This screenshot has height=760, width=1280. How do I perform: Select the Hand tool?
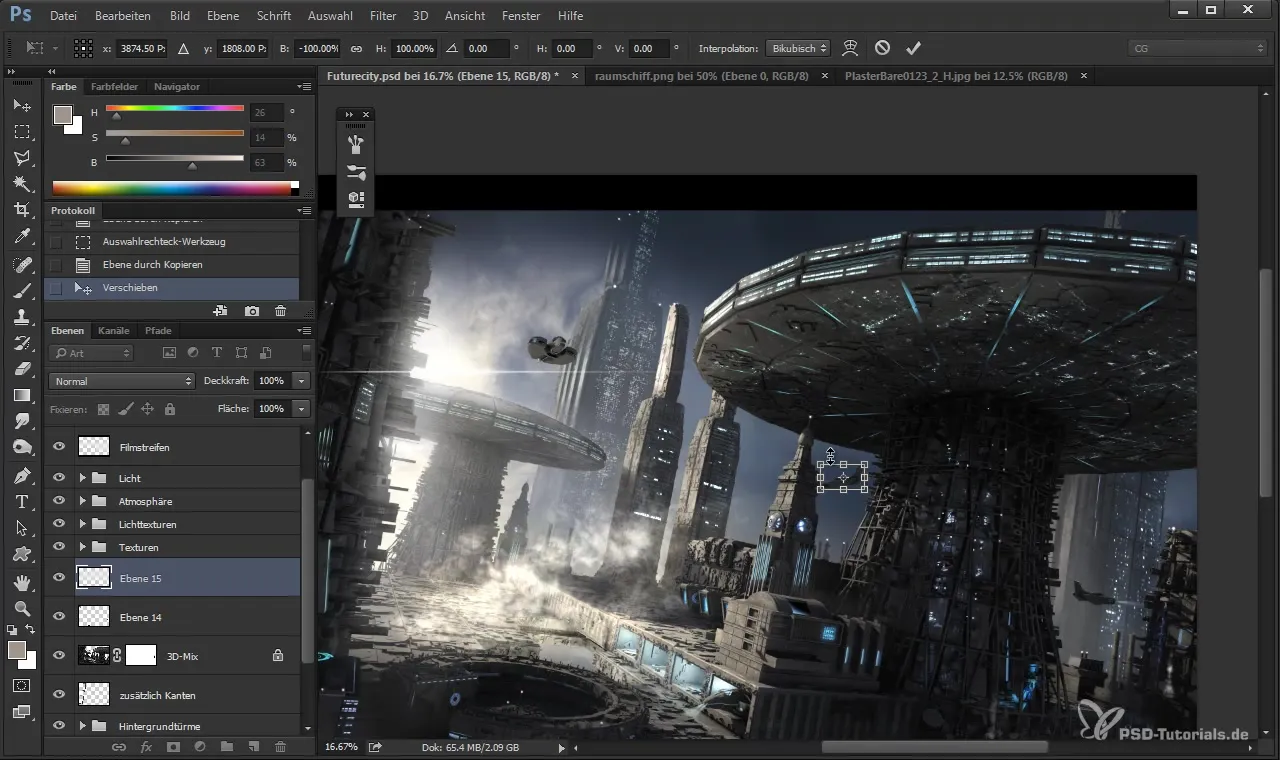tap(22, 582)
